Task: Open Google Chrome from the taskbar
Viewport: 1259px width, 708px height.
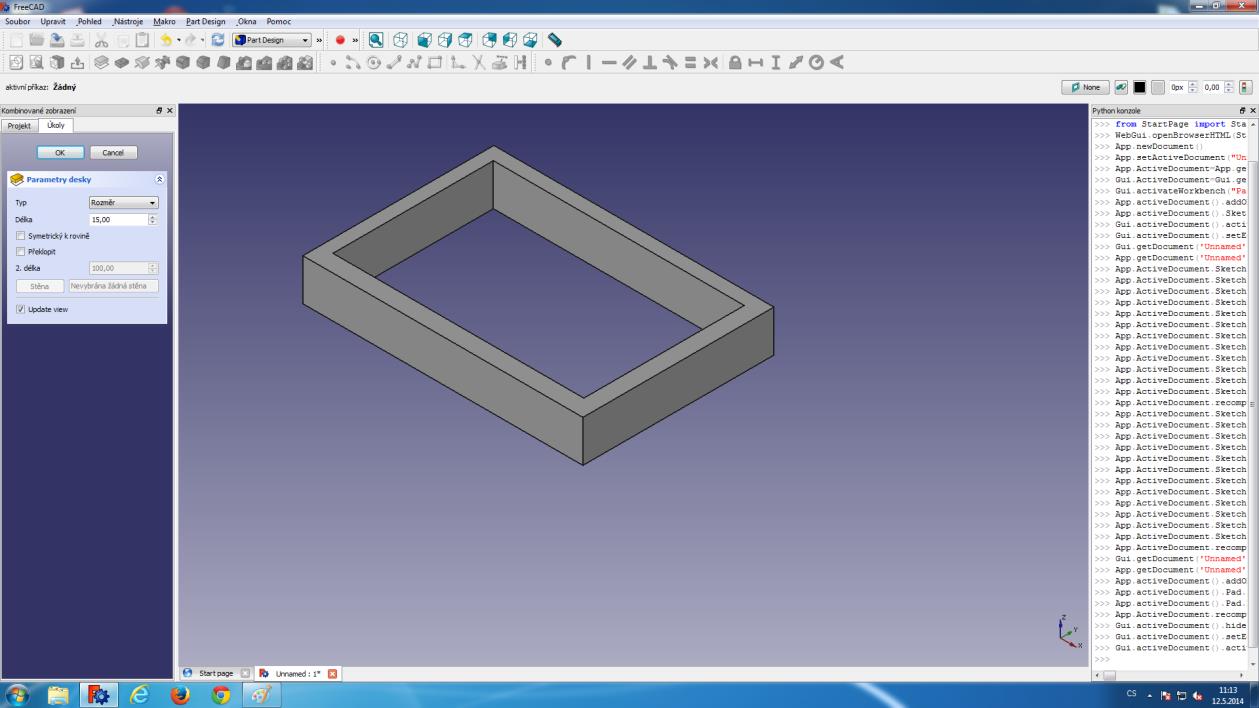Action: pos(221,694)
